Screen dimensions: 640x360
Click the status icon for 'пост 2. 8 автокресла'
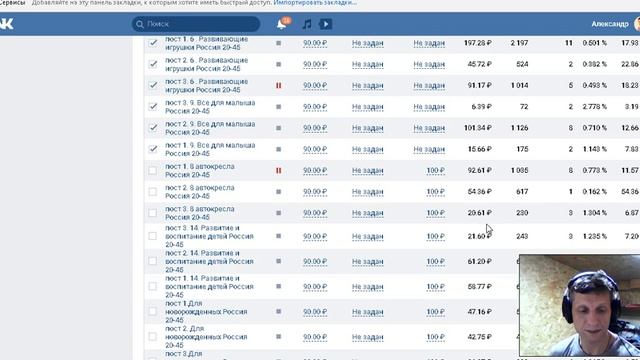[x=278, y=191]
